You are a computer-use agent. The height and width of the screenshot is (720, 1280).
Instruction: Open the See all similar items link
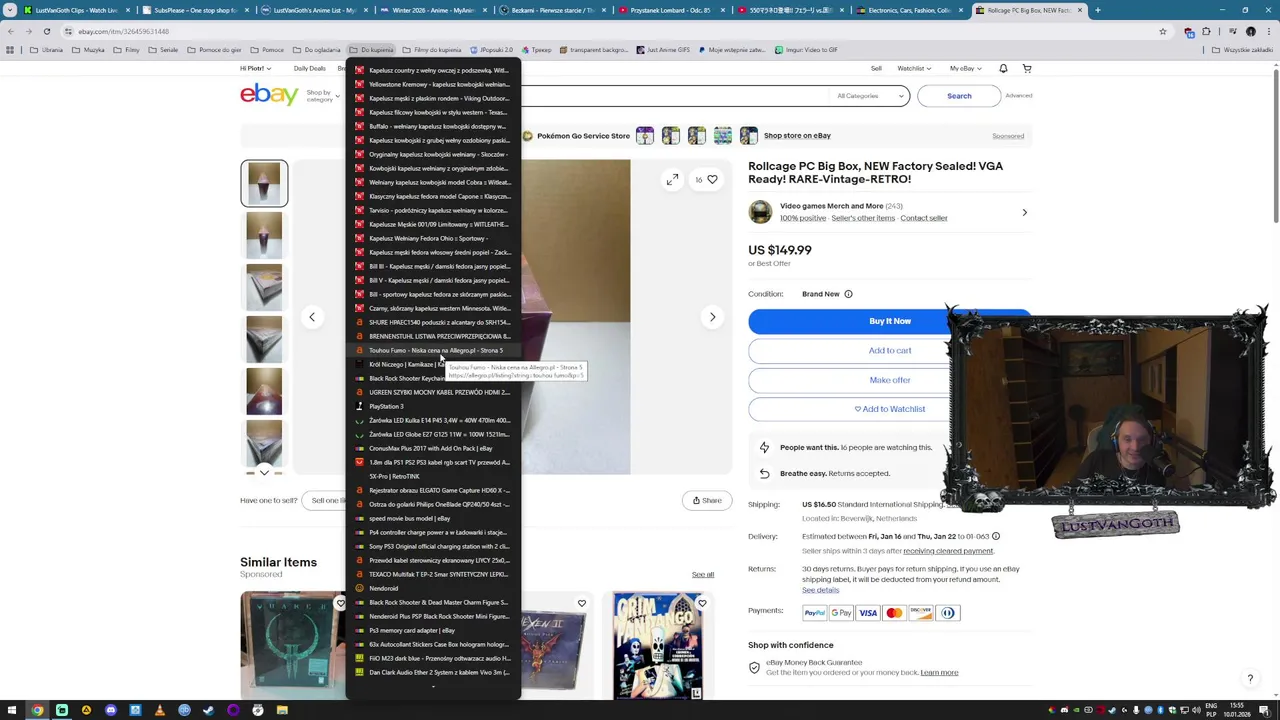point(703,575)
